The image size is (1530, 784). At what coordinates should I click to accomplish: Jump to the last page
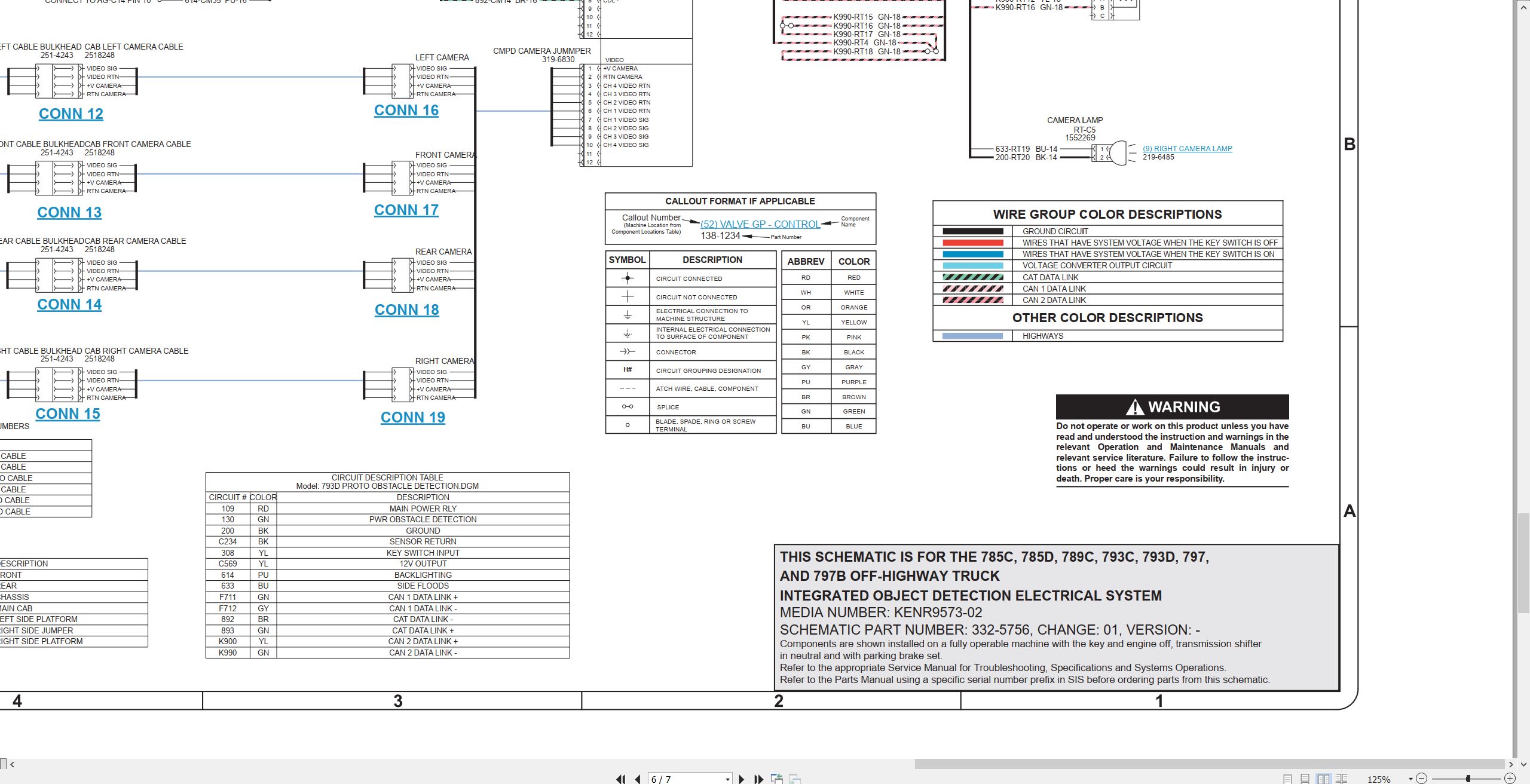coord(758,779)
